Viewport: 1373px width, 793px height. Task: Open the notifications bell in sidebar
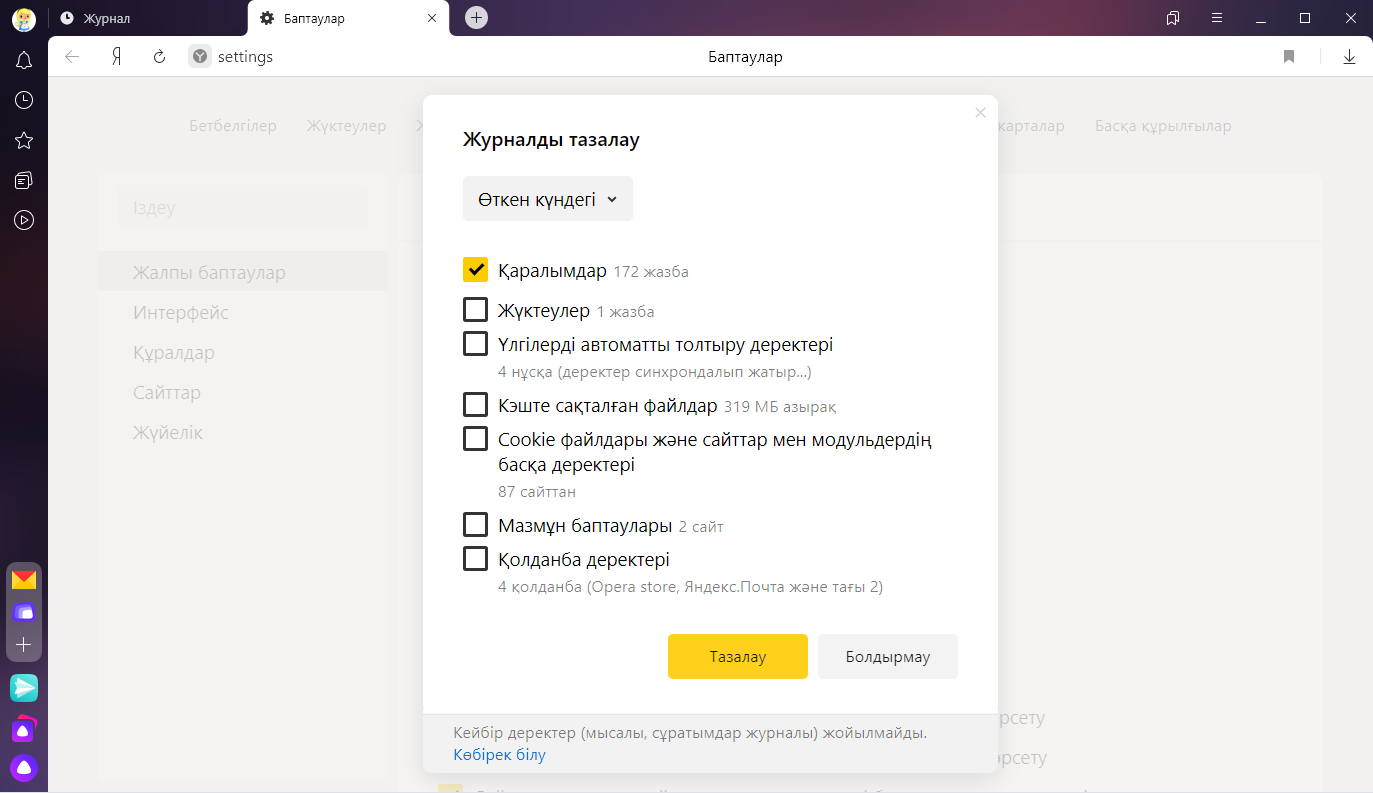(x=24, y=61)
